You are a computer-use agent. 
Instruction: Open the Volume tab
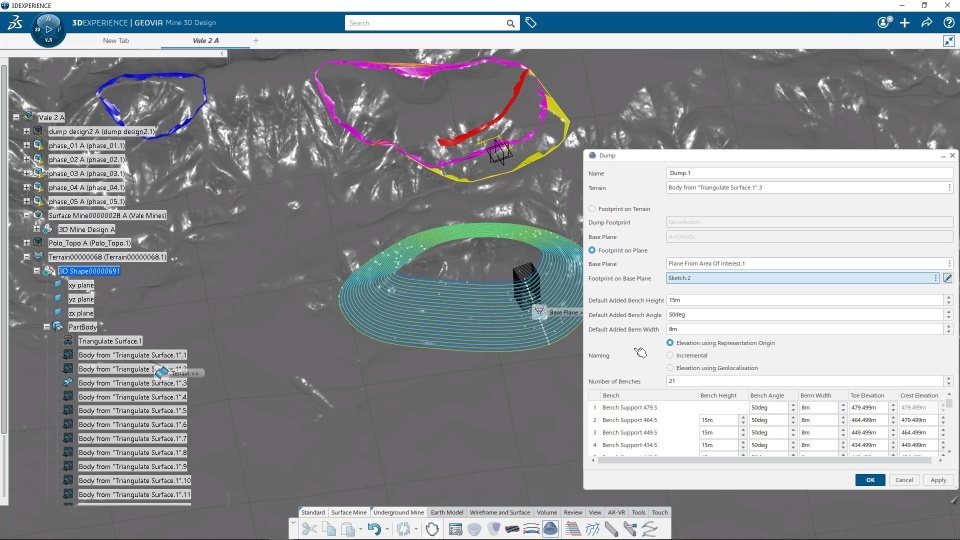pos(547,512)
